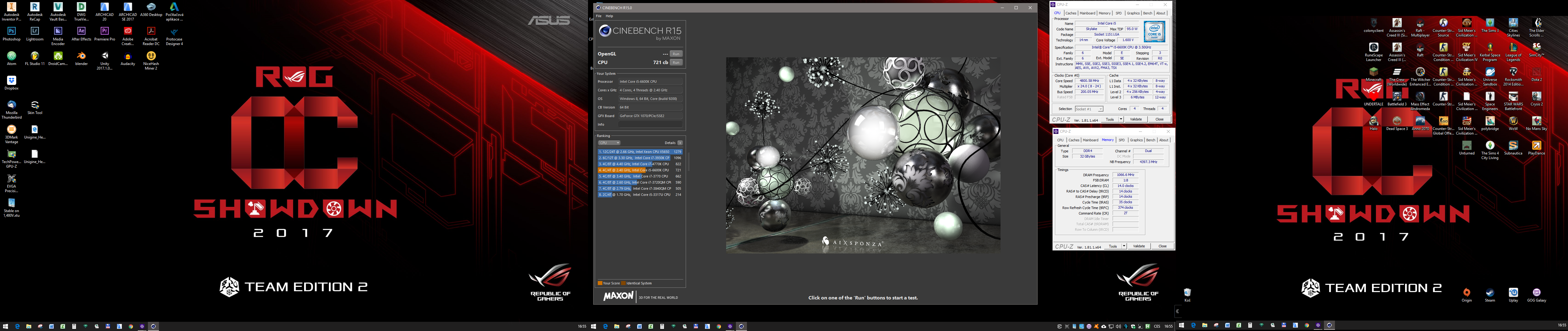Click Close button in lower CPU-Z
1568x331 pixels.
(x=1162, y=246)
